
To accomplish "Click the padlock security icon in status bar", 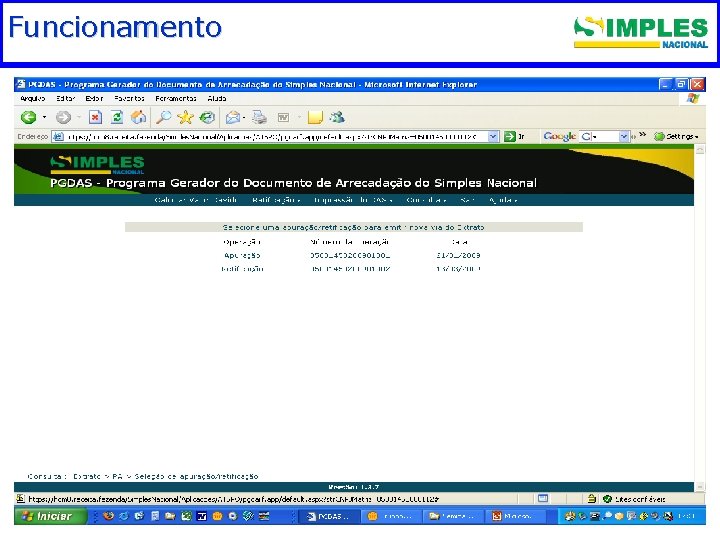I will pos(592,498).
